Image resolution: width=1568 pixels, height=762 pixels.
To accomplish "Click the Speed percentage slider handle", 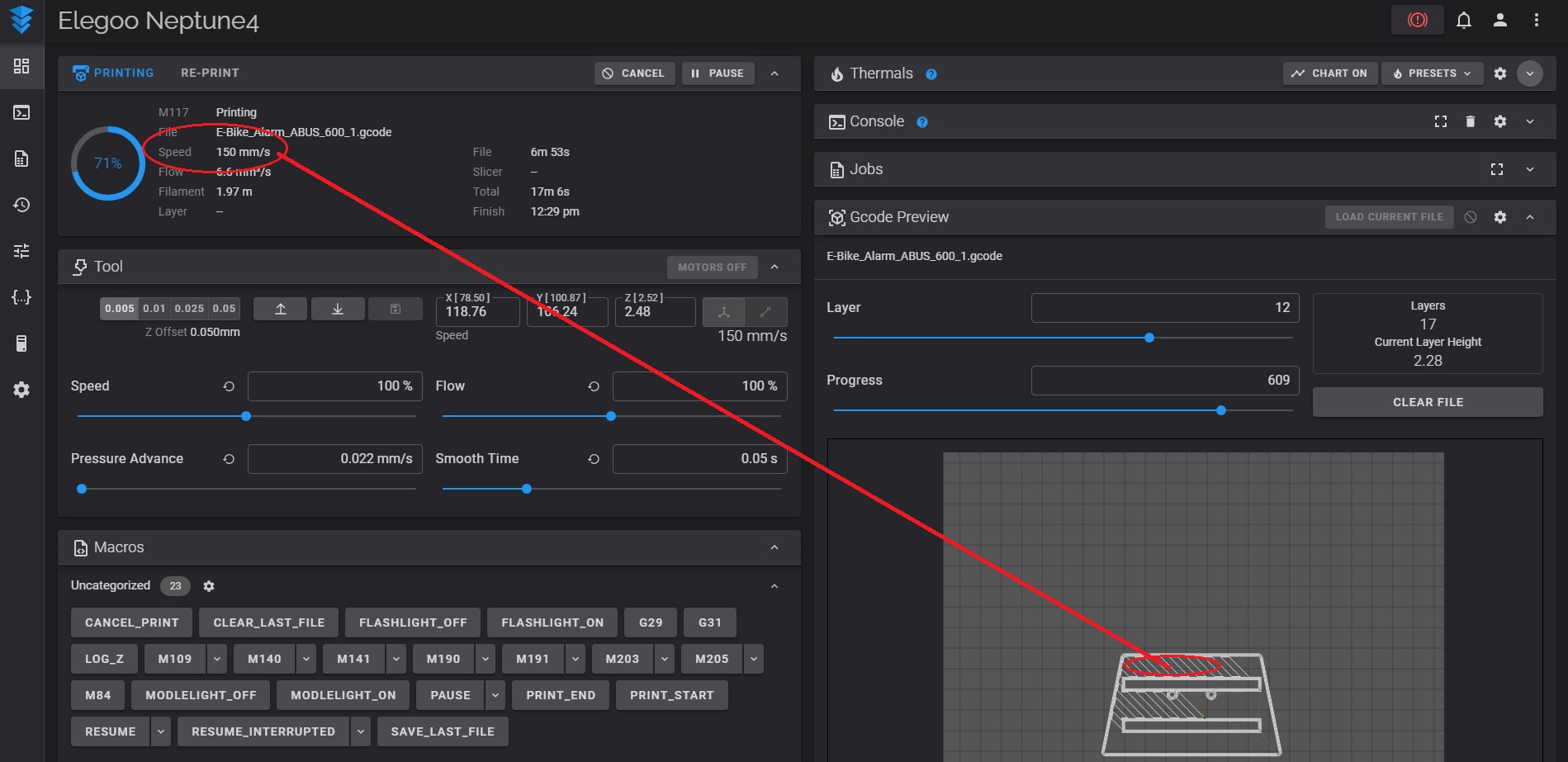I will tap(246, 416).
